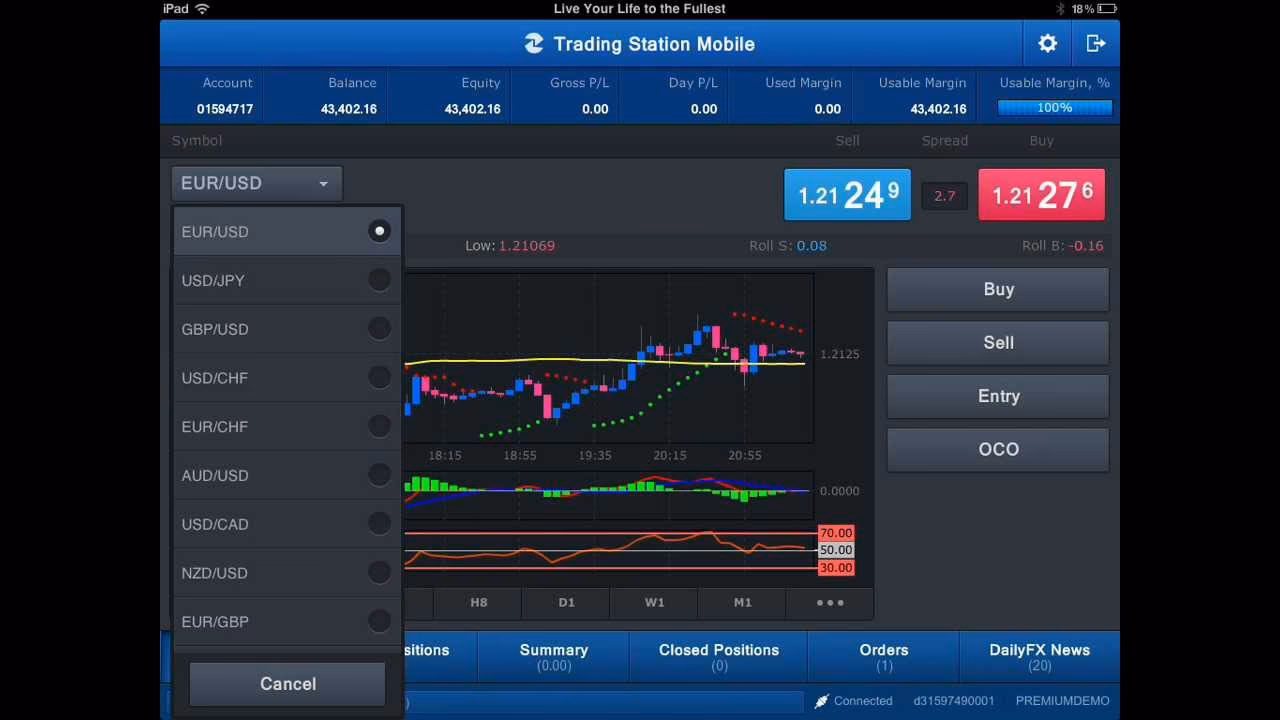Tap the Equity value 43,402.16
The image size is (1280, 720).
[473, 109]
